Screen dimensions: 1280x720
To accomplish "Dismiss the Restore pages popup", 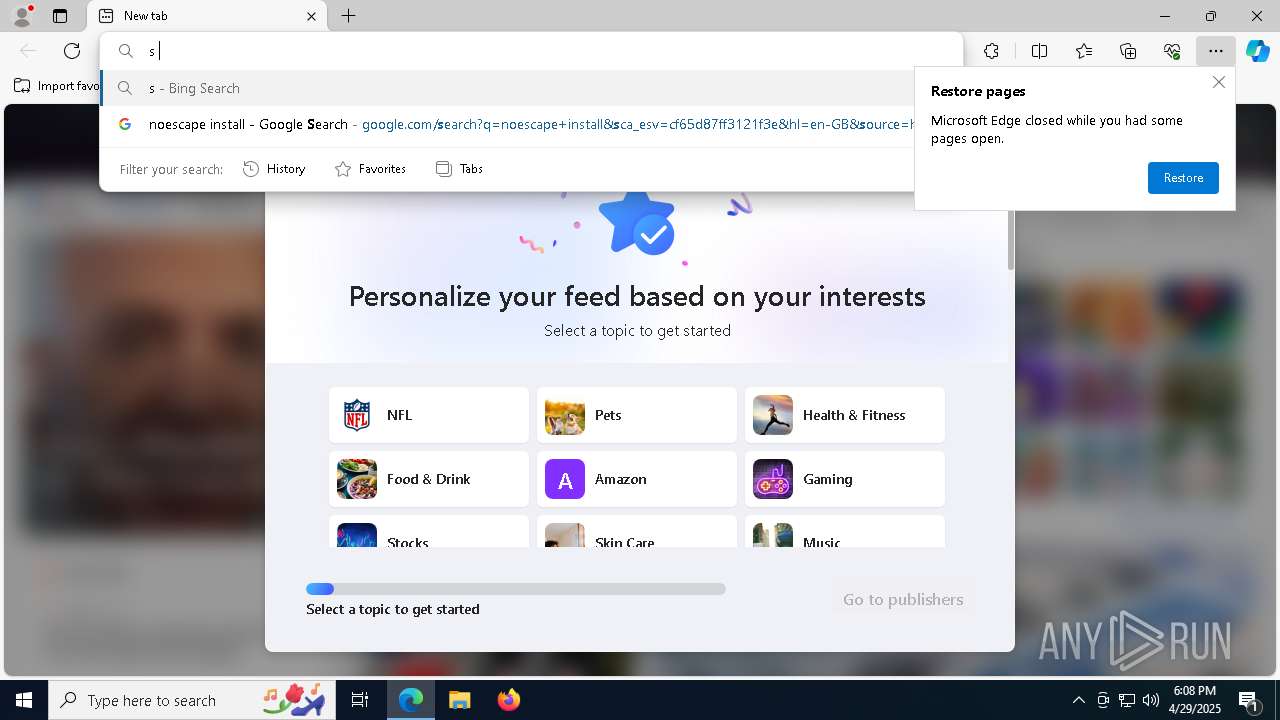I will coord(1218,82).
